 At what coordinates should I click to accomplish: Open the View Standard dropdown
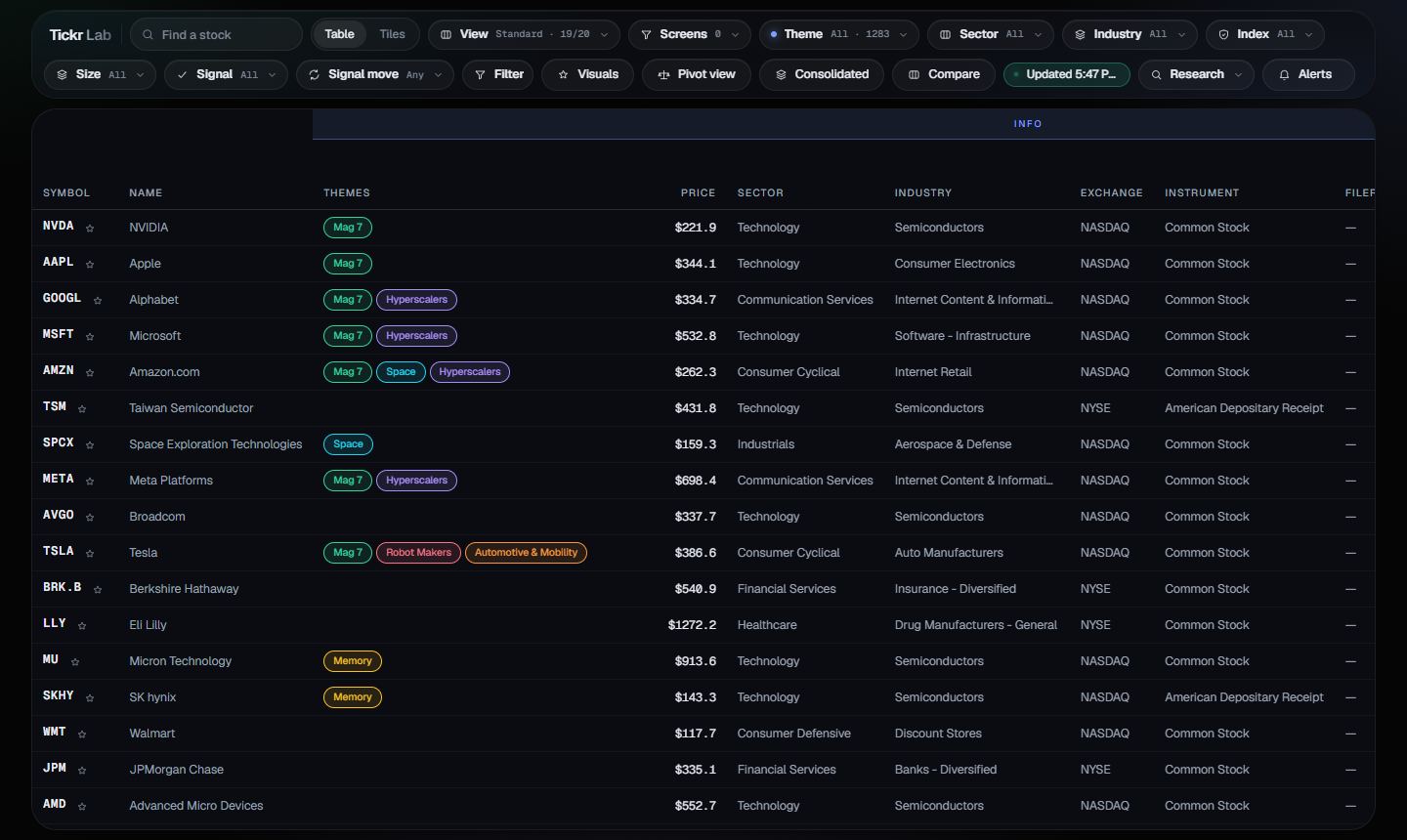524,34
